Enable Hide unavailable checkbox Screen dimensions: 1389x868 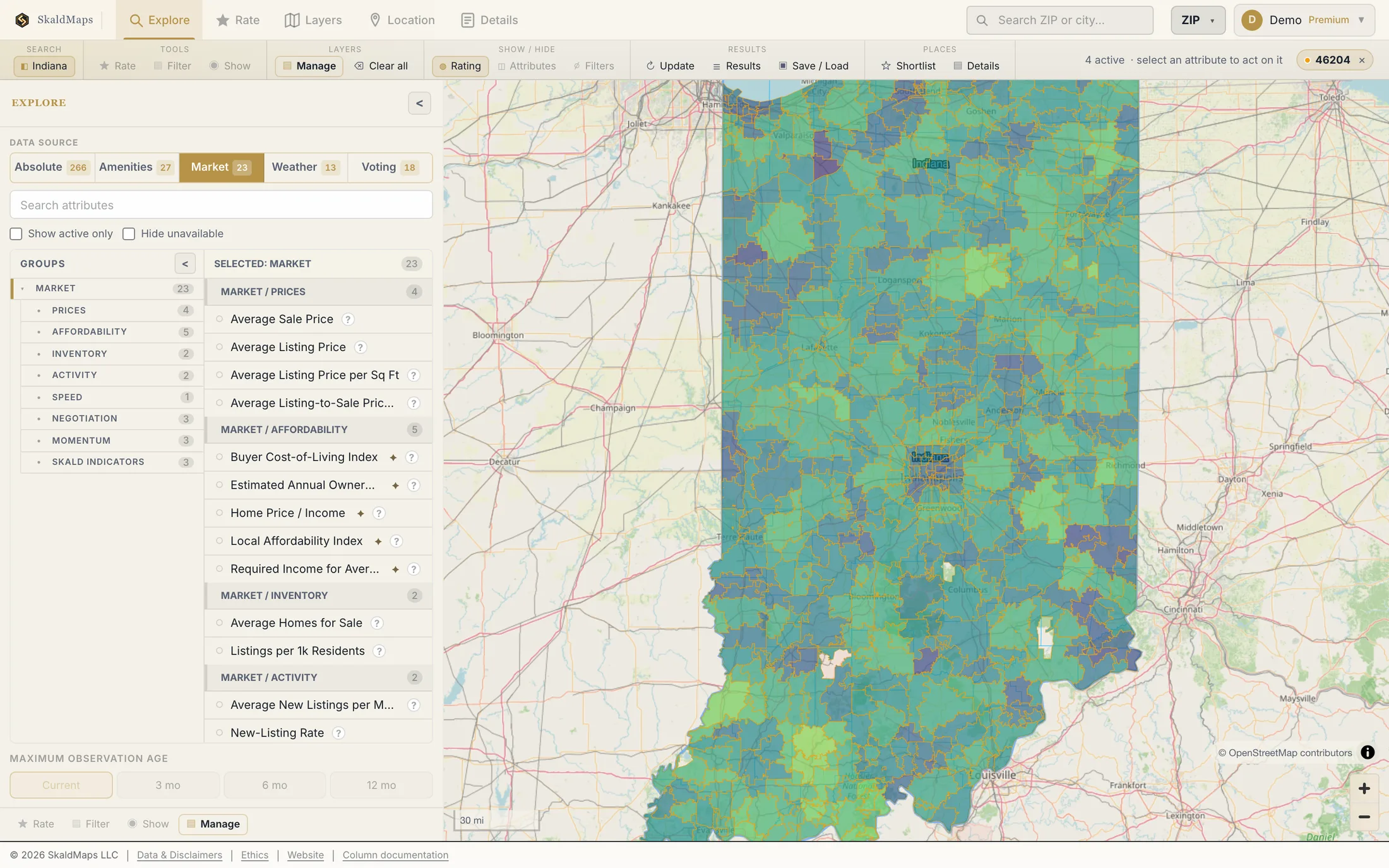click(x=129, y=234)
